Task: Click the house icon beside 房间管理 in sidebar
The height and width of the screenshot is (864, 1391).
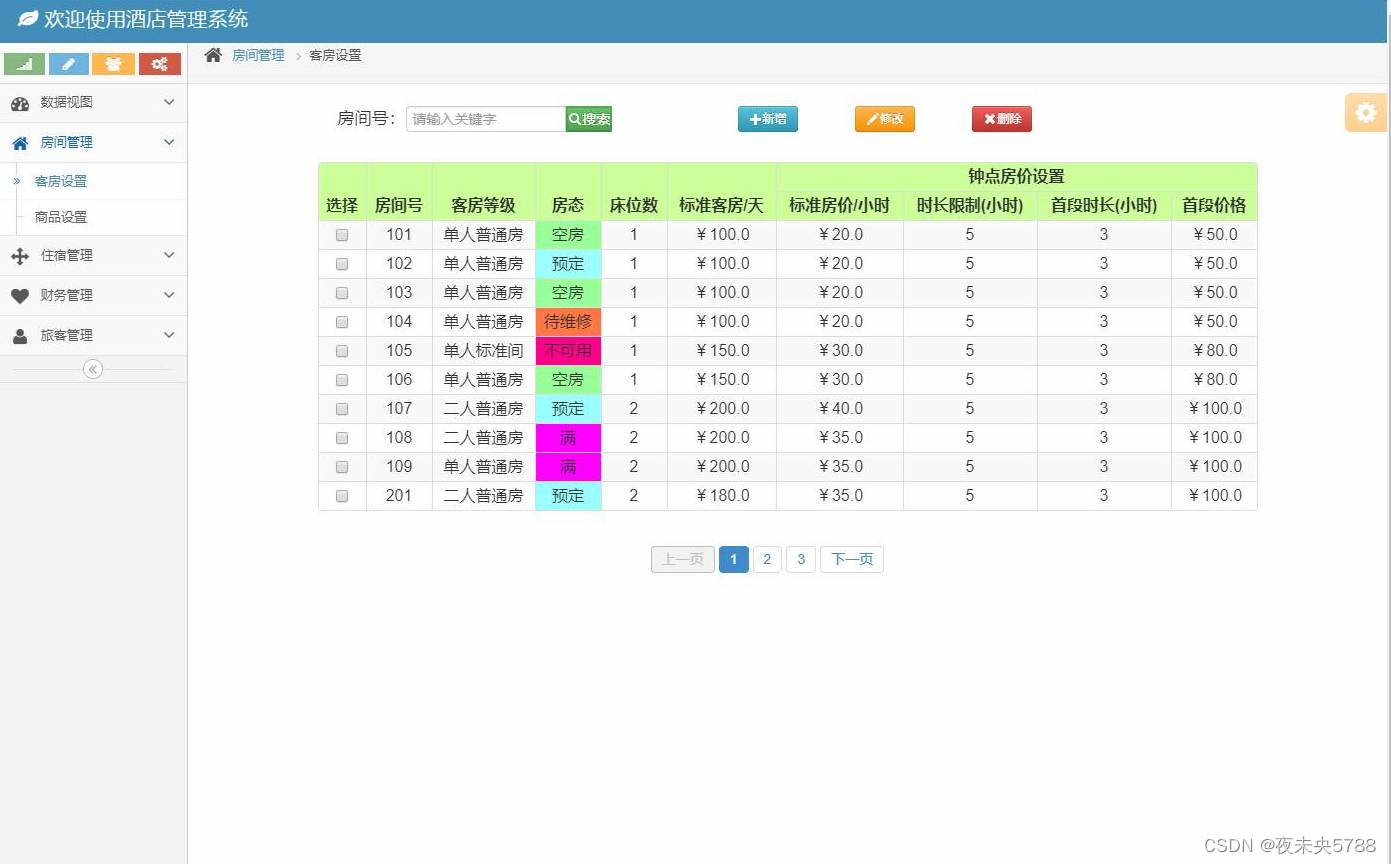Action: coord(20,143)
